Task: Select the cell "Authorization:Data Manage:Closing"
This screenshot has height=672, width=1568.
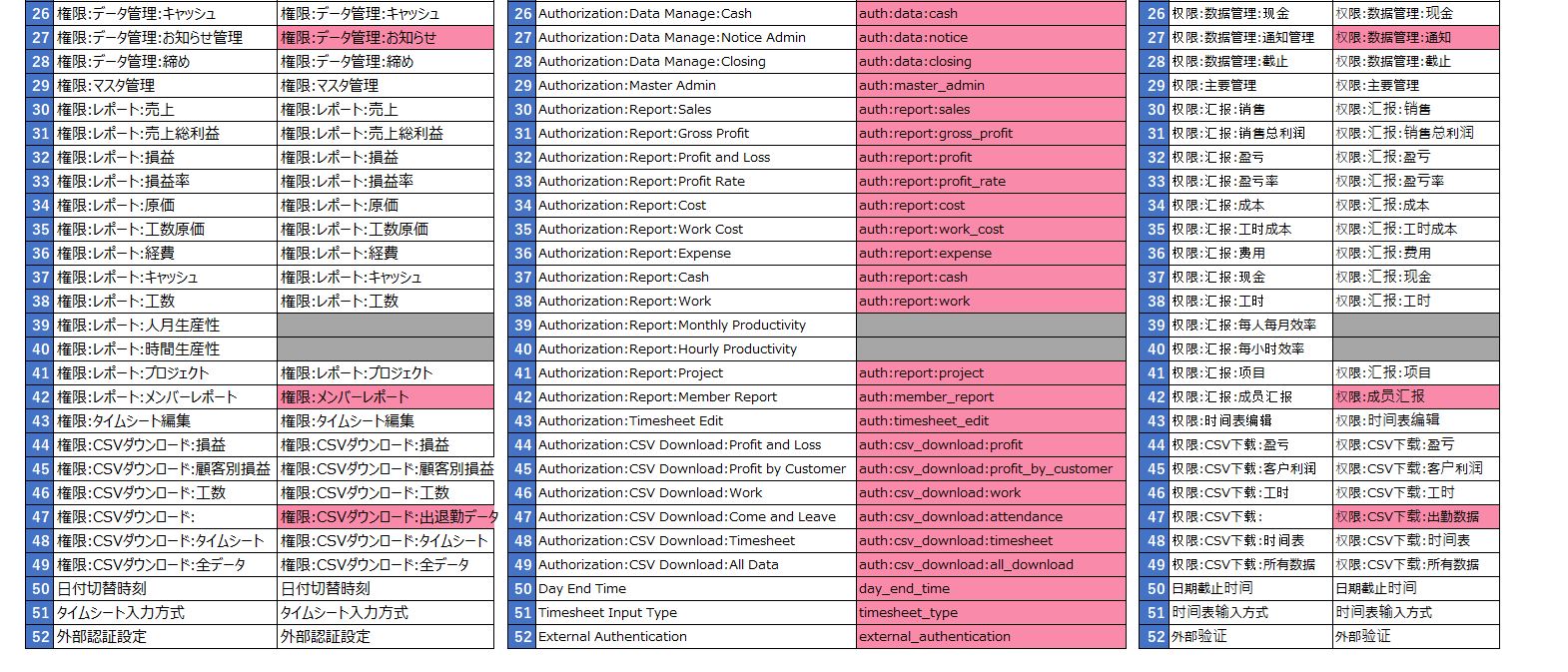Action: pos(695,62)
